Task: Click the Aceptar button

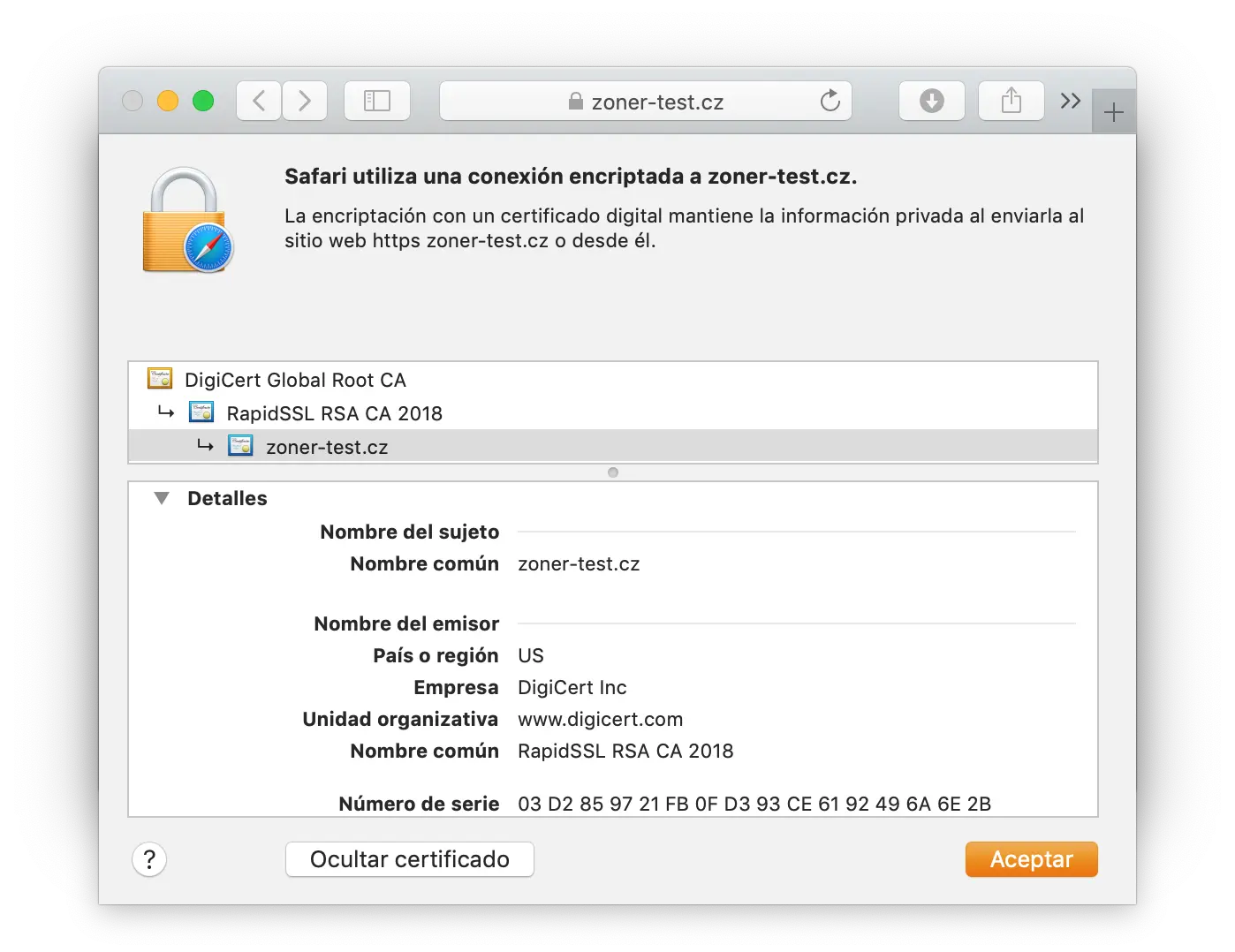Action: (1032, 859)
